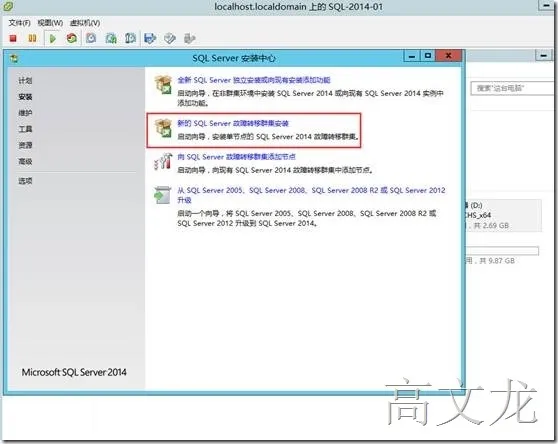Minimize the background Explorer window
This screenshot has width=558, height=444.
(543, 56)
